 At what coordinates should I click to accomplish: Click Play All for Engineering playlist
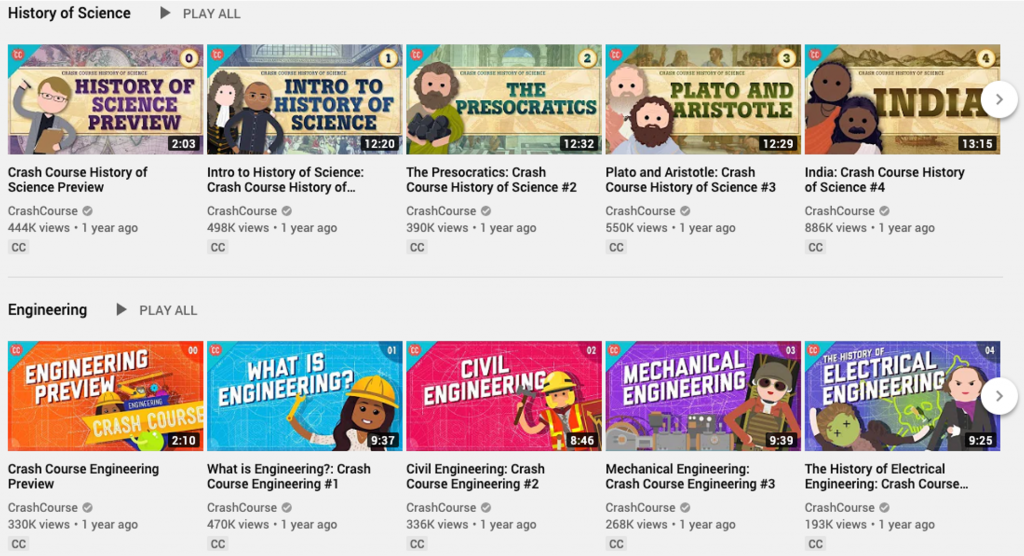pos(157,310)
